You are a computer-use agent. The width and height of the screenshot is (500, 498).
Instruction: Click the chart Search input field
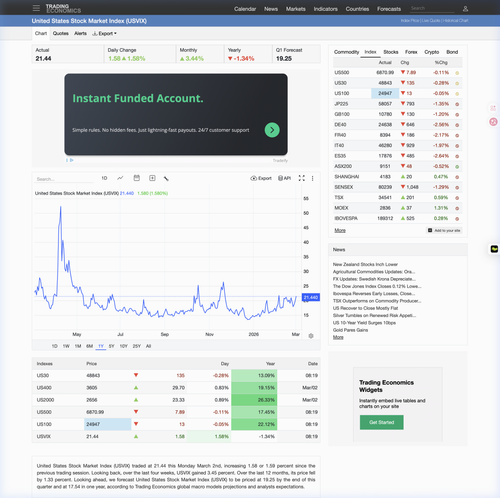(x=64, y=179)
